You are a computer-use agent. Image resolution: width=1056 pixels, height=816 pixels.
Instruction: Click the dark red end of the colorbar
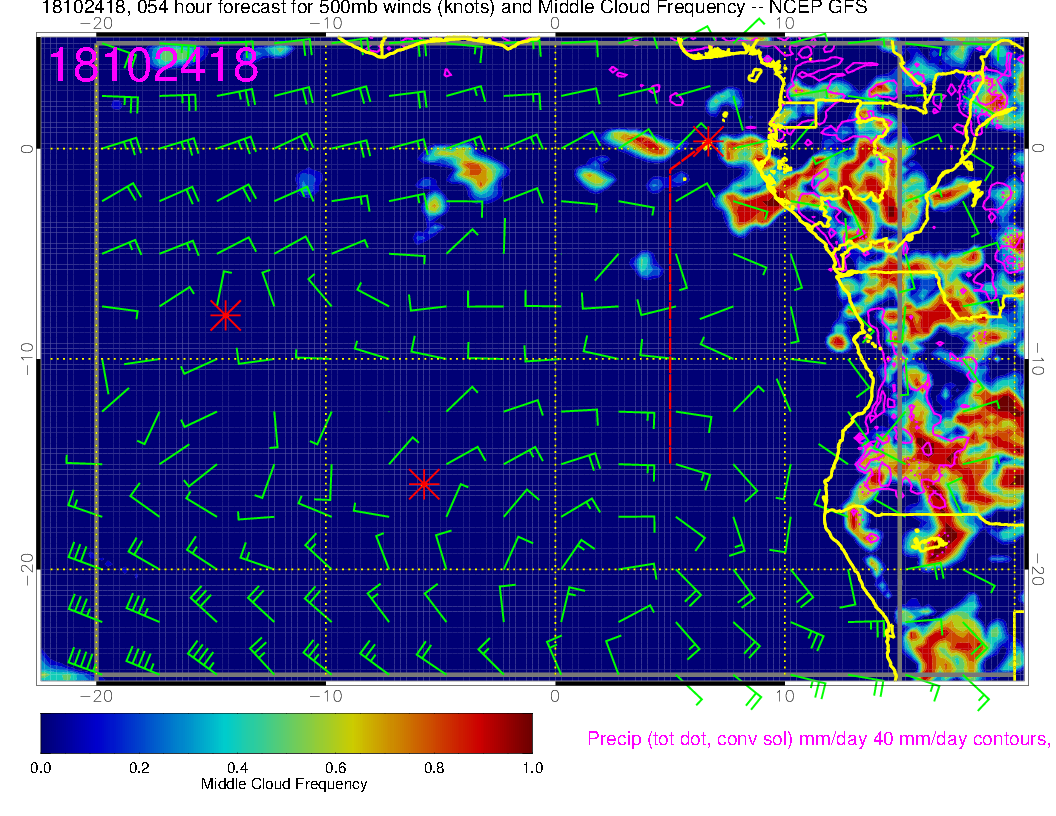coord(522,733)
